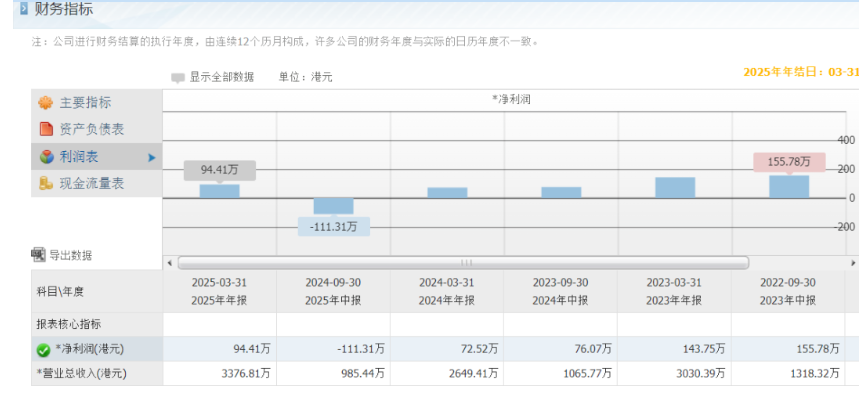Select the 利润表 tab
868x394 pixels.
coord(96,157)
